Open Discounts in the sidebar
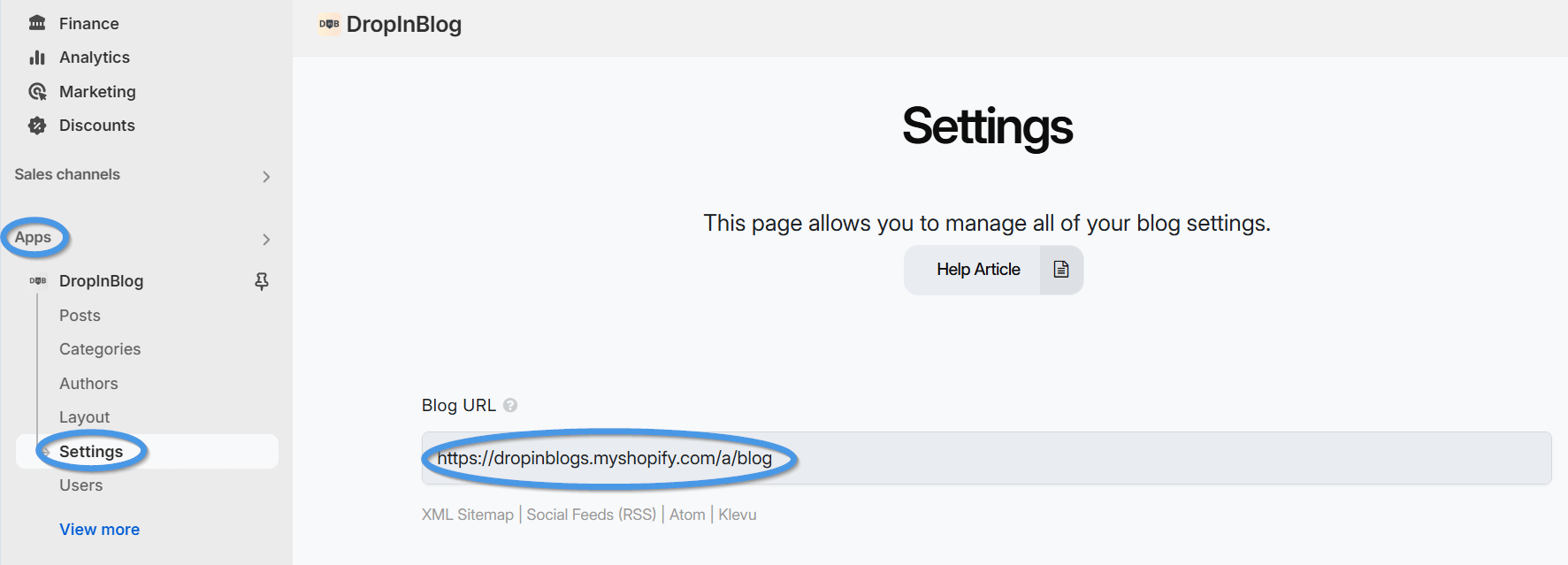 pyautogui.click(x=97, y=126)
